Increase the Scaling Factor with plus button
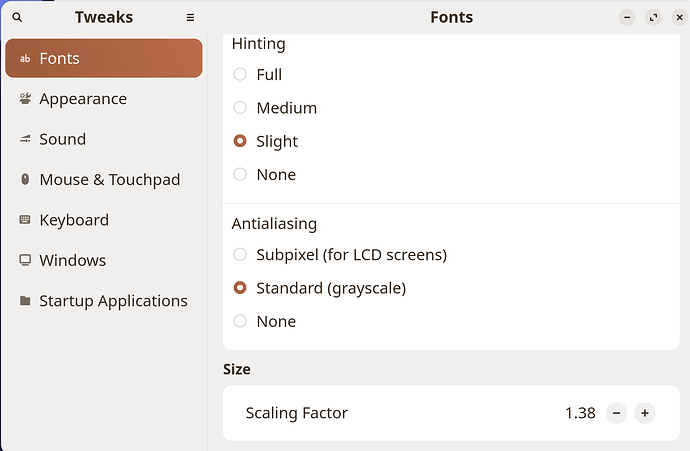The width and height of the screenshot is (690, 451). pos(645,413)
